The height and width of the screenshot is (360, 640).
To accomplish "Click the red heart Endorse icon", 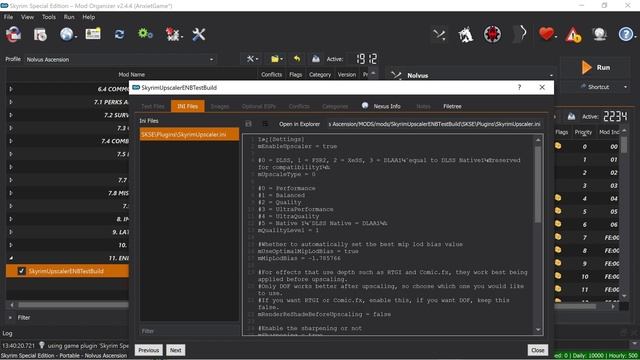I will pos(546,33).
